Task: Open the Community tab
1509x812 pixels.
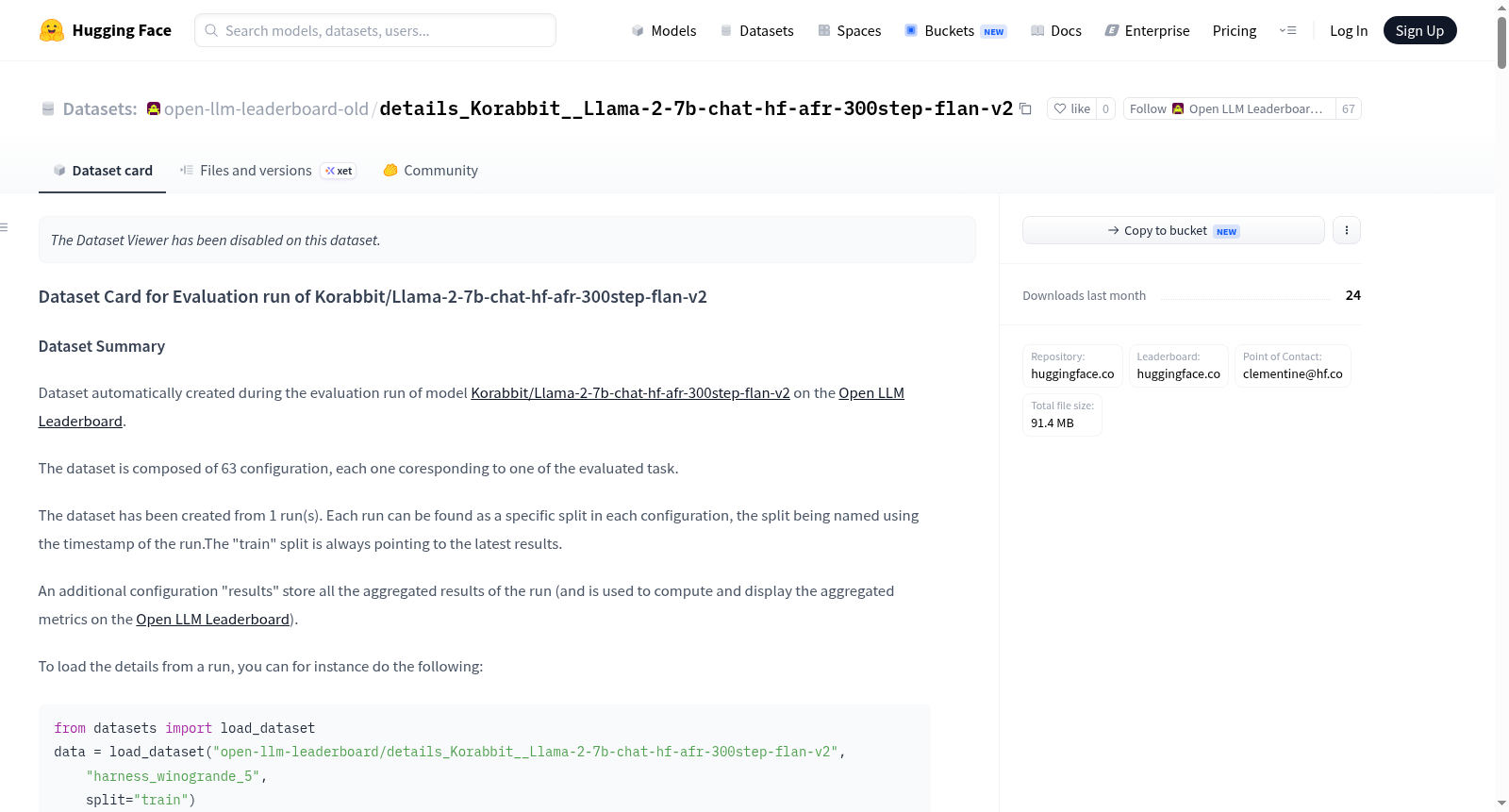Action: pos(430,171)
